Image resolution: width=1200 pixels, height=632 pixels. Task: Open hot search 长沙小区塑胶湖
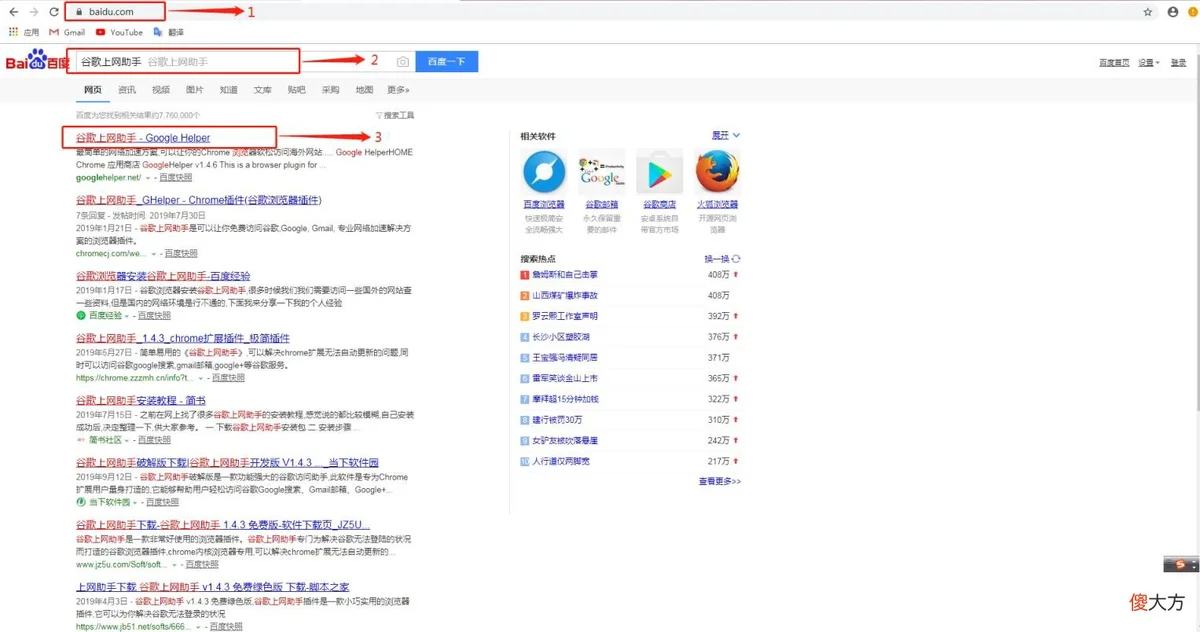(x=561, y=337)
